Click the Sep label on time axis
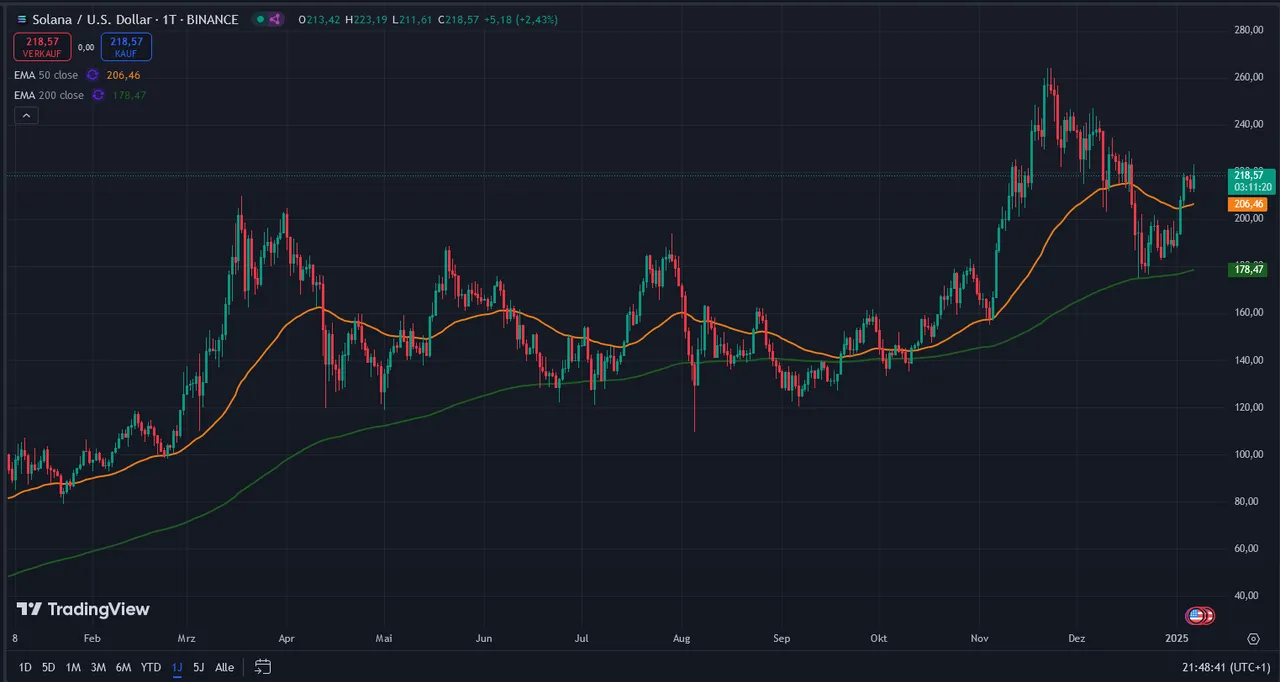The height and width of the screenshot is (682, 1280). point(782,638)
